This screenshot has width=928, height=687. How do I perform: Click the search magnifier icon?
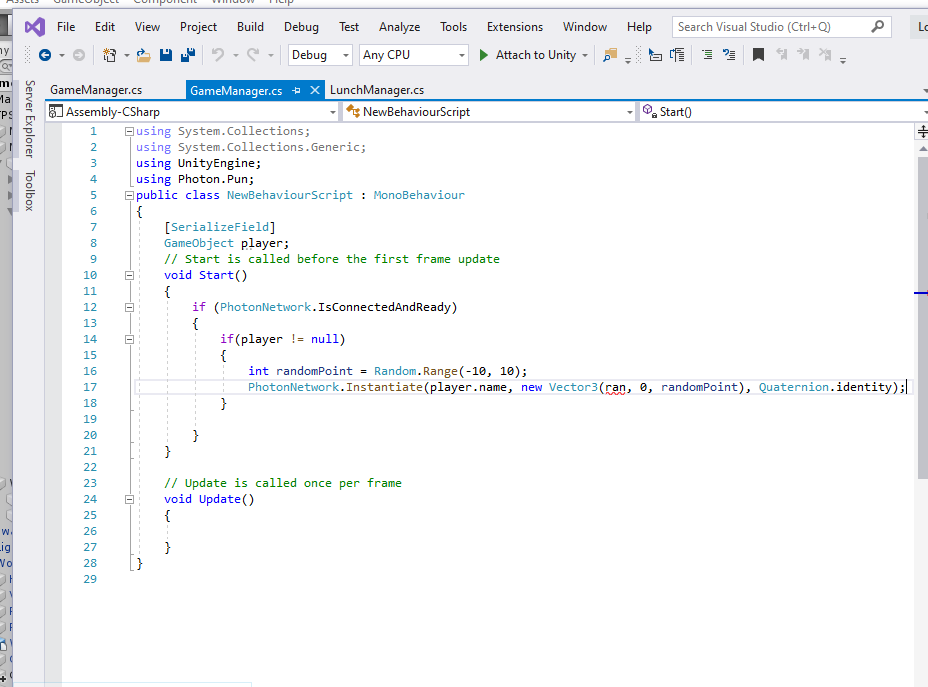[x=878, y=27]
